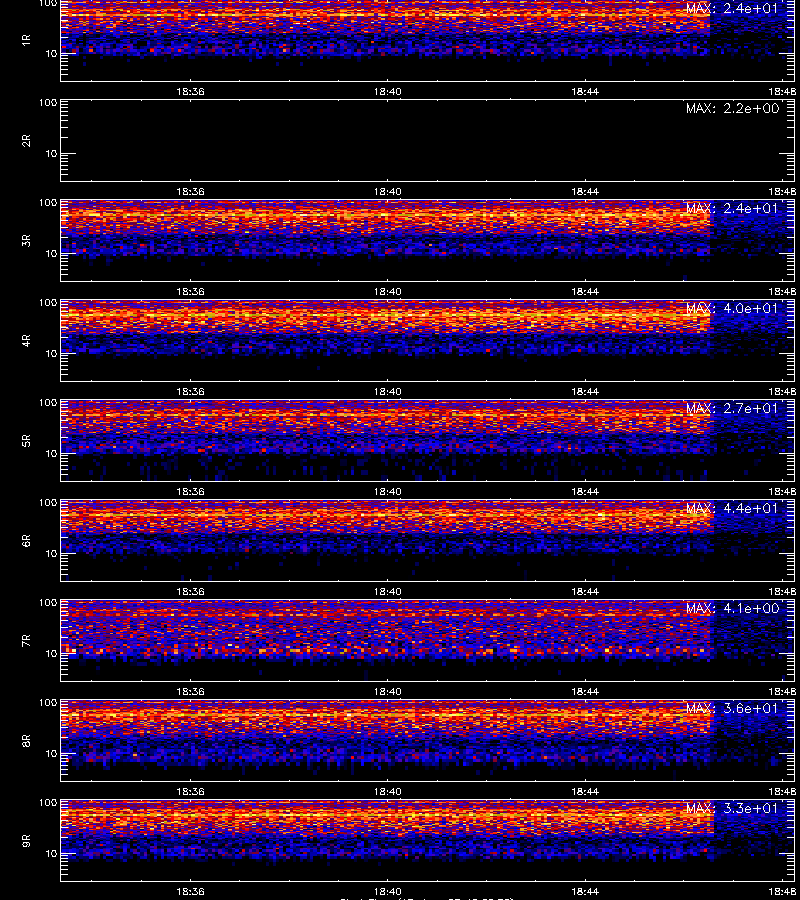
Task: Click the 100 y-axis label of panel 2R
Action: 48,103
